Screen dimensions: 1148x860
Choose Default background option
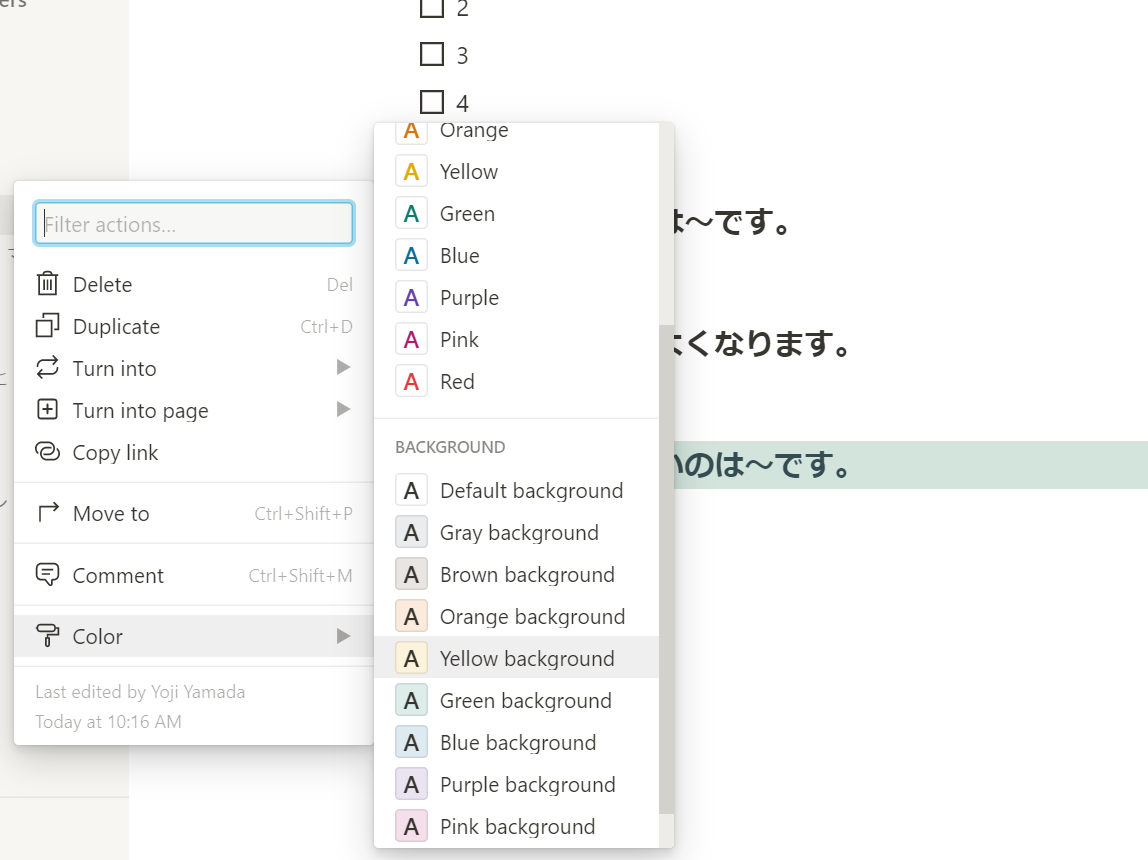tap(516, 490)
